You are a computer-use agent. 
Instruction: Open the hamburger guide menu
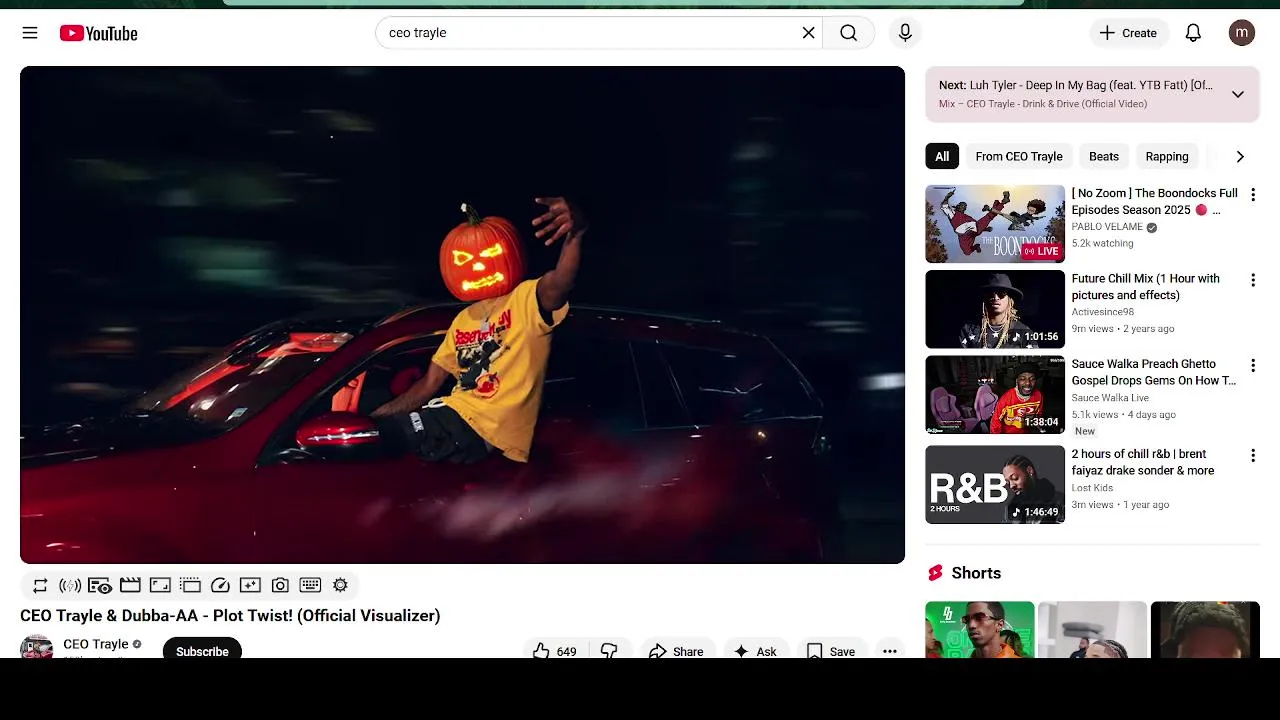pos(30,33)
